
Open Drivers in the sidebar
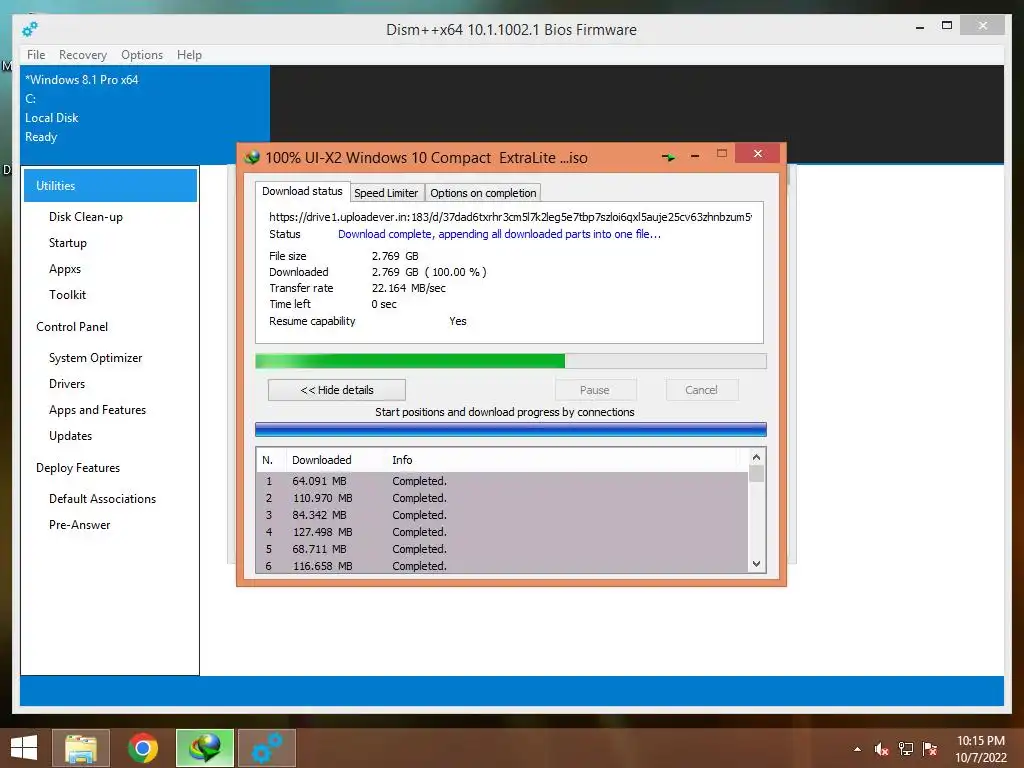point(67,384)
